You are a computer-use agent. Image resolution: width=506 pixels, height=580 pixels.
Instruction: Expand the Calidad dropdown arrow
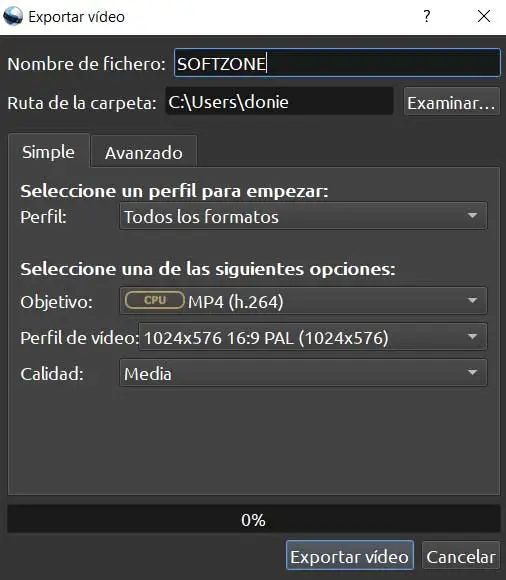click(472, 372)
